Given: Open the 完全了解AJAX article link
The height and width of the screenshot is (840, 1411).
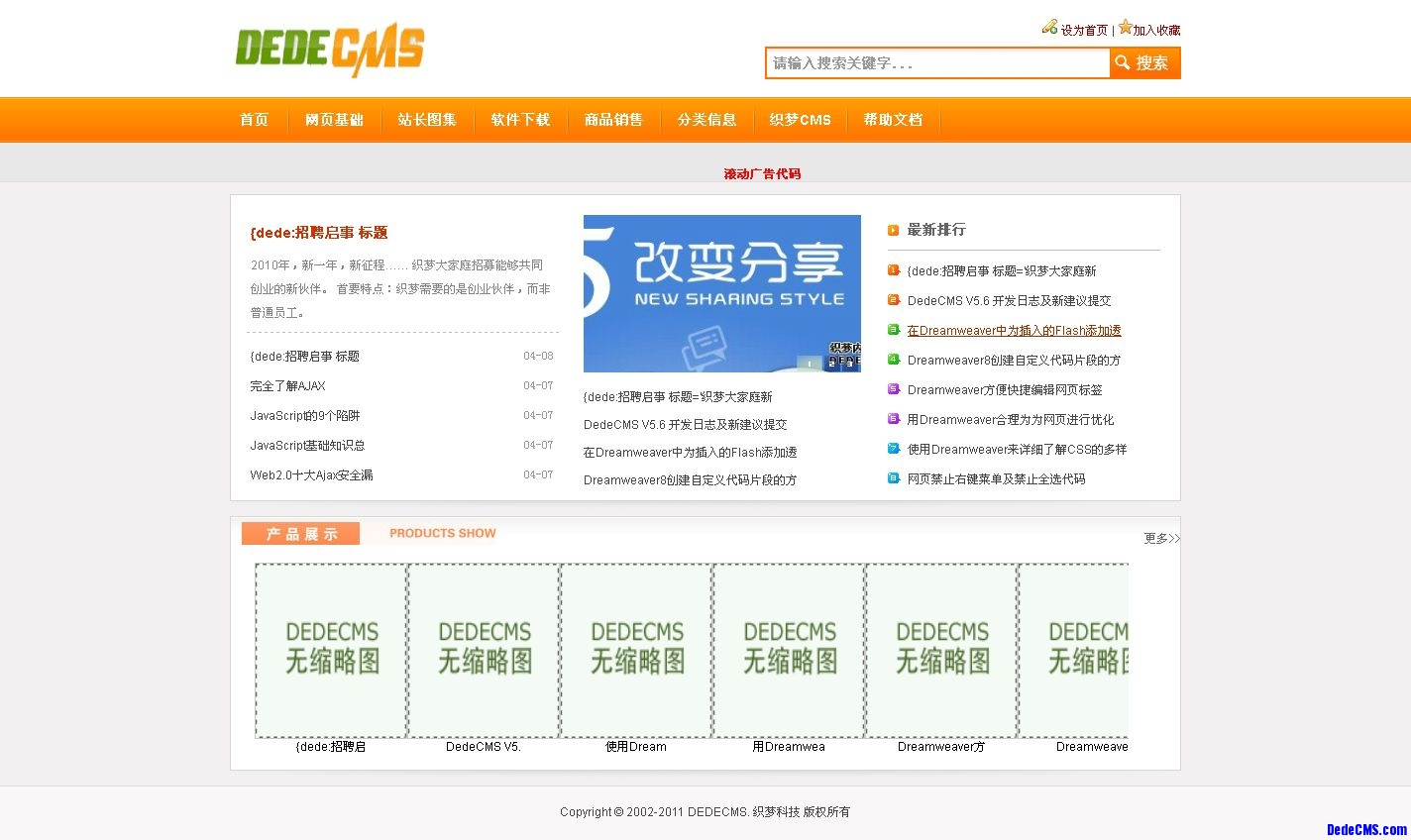Looking at the screenshot, I should pyautogui.click(x=287, y=386).
